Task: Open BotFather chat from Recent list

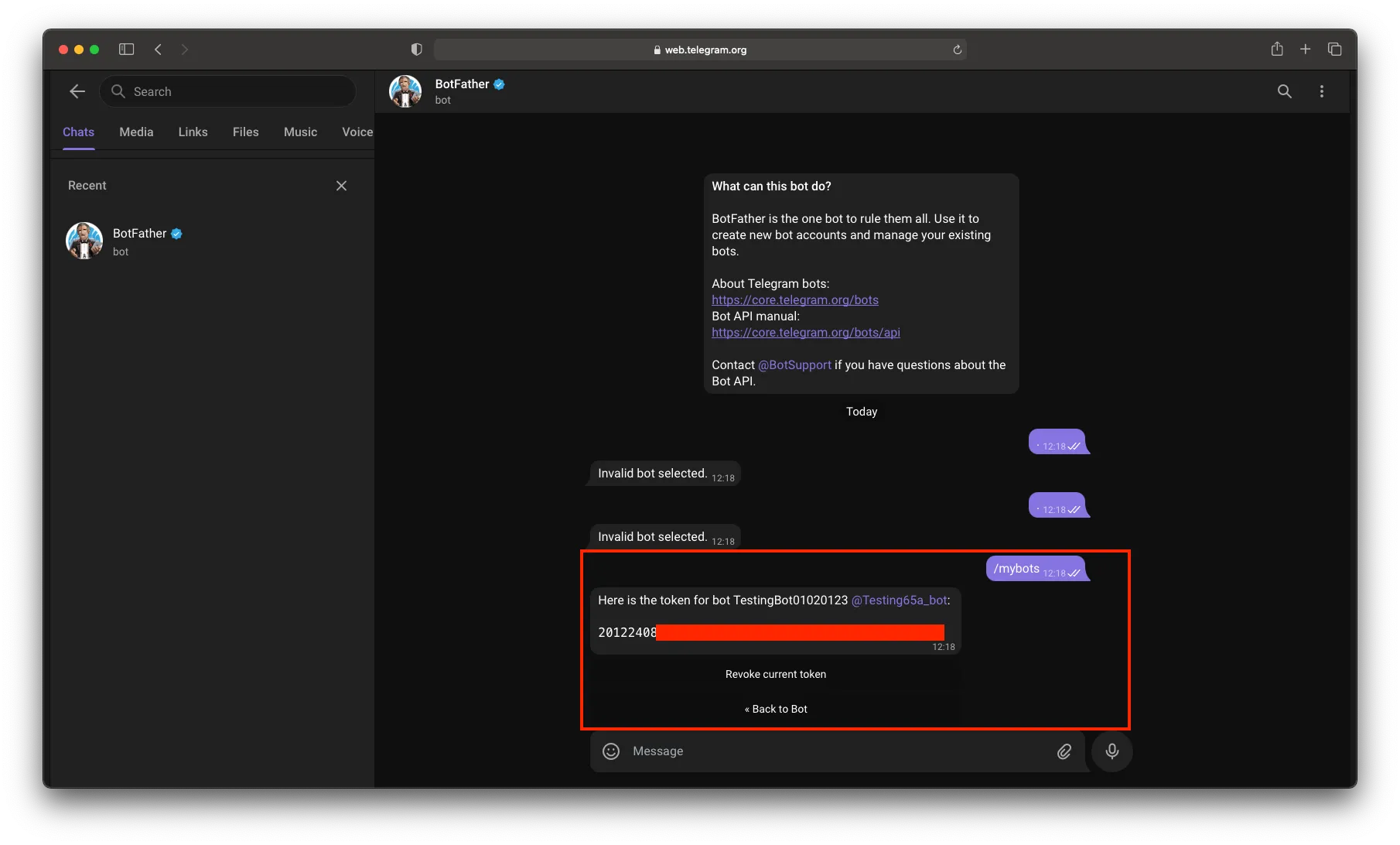Action: pyautogui.click(x=212, y=241)
